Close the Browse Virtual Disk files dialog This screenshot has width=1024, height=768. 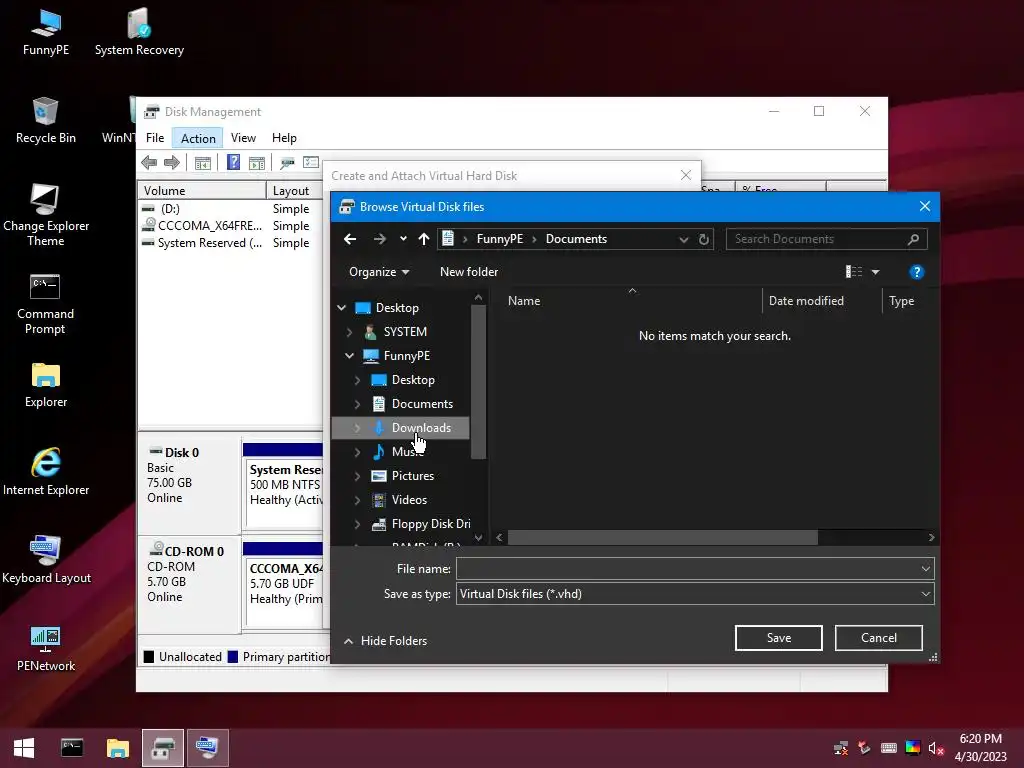coord(925,206)
